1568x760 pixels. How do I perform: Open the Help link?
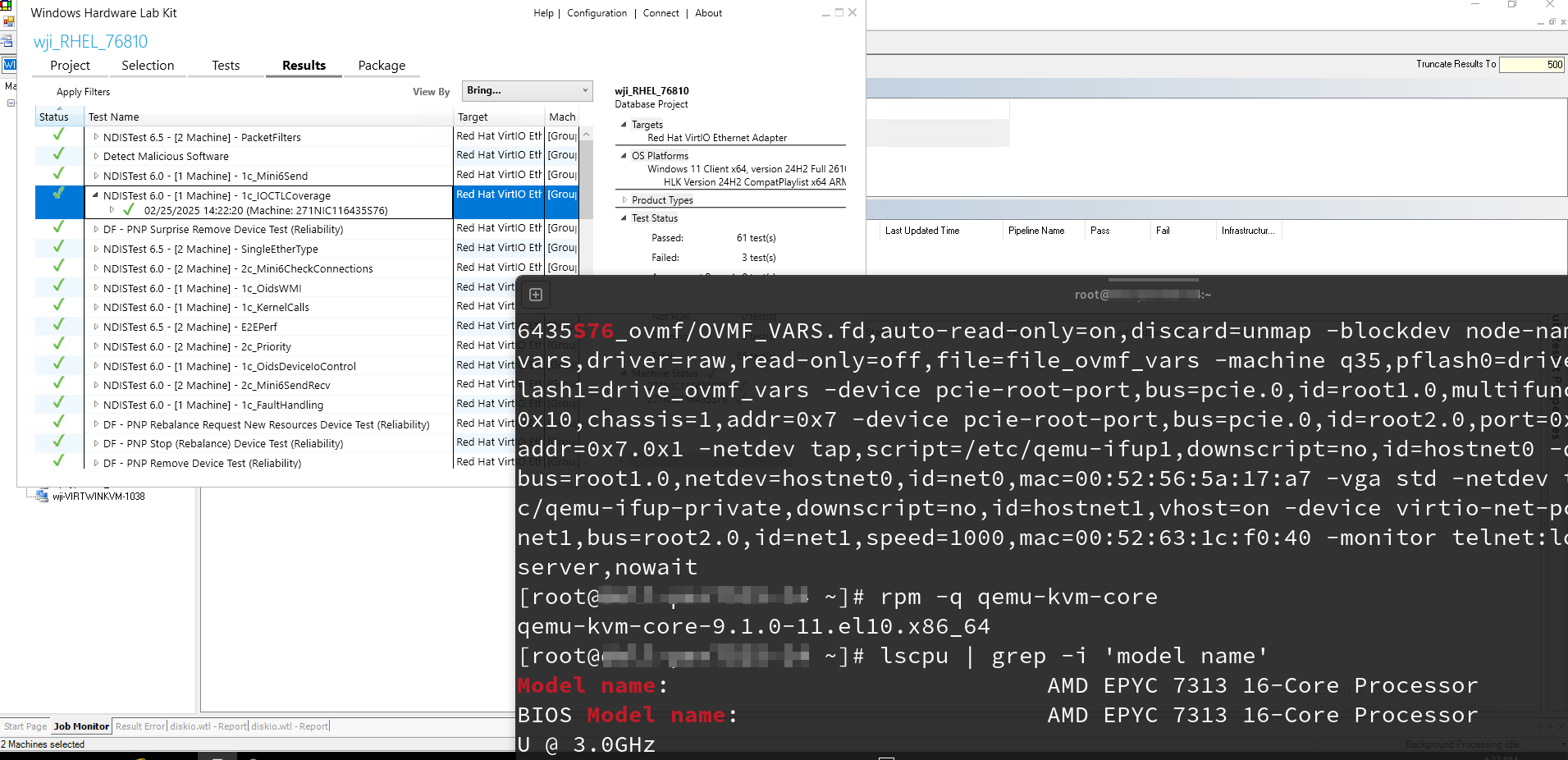tap(543, 13)
